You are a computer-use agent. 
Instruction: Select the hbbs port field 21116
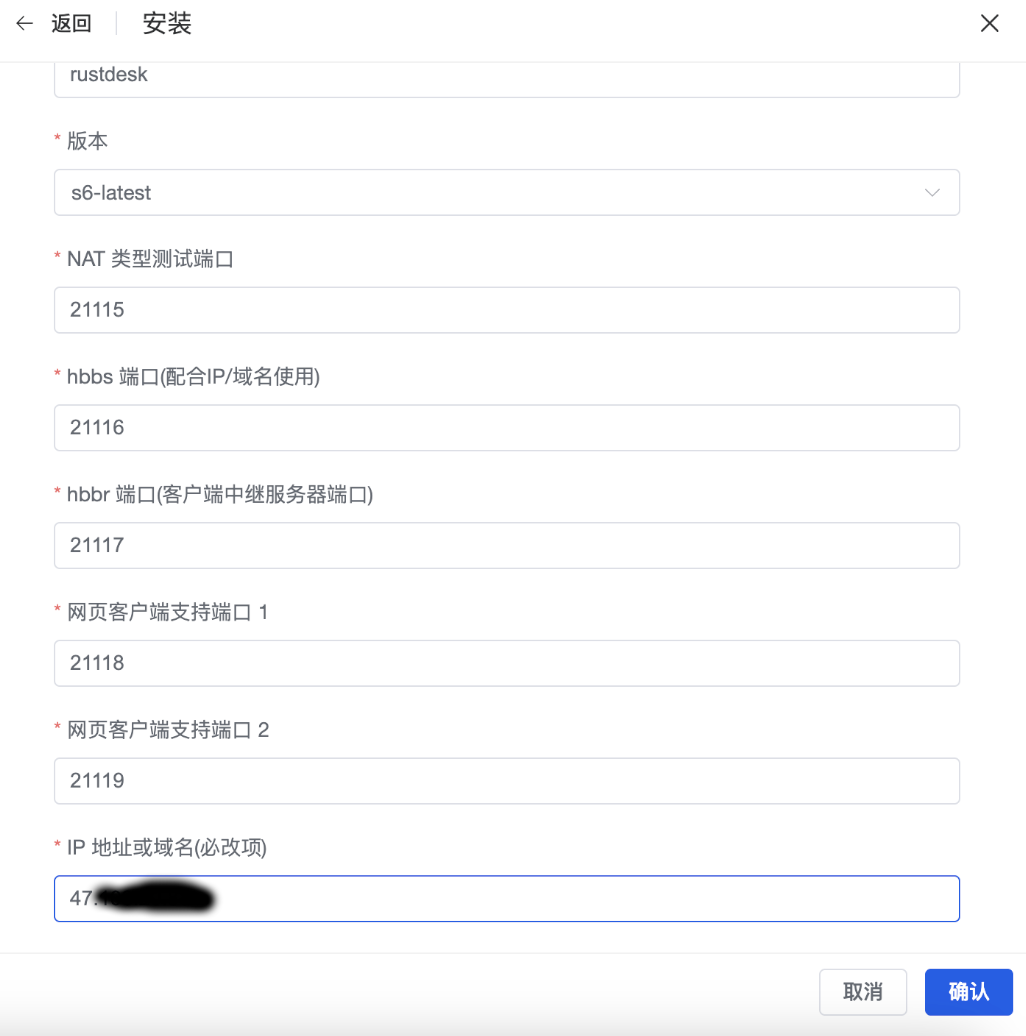pyautogui.click(x=507, y=427)
